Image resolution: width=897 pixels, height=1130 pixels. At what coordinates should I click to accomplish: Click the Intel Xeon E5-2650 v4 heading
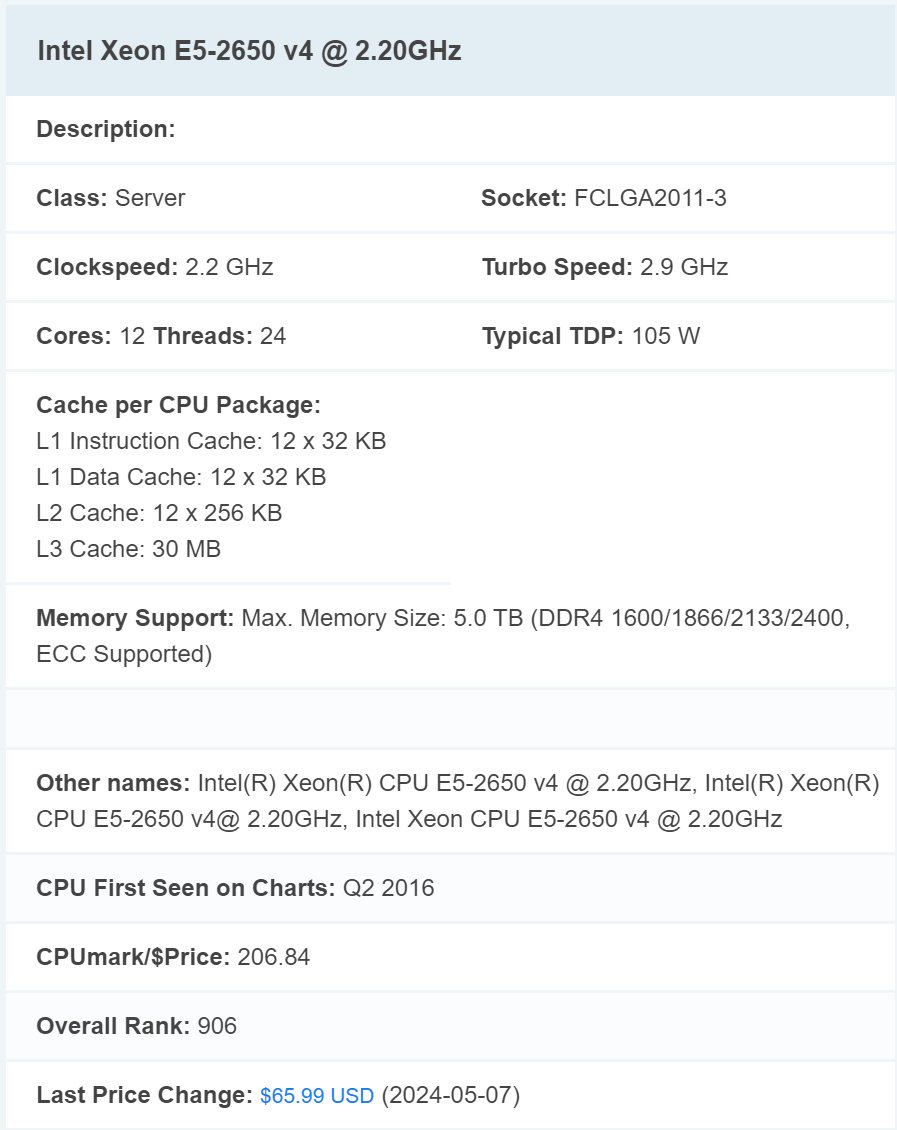[x=249, y=52]
